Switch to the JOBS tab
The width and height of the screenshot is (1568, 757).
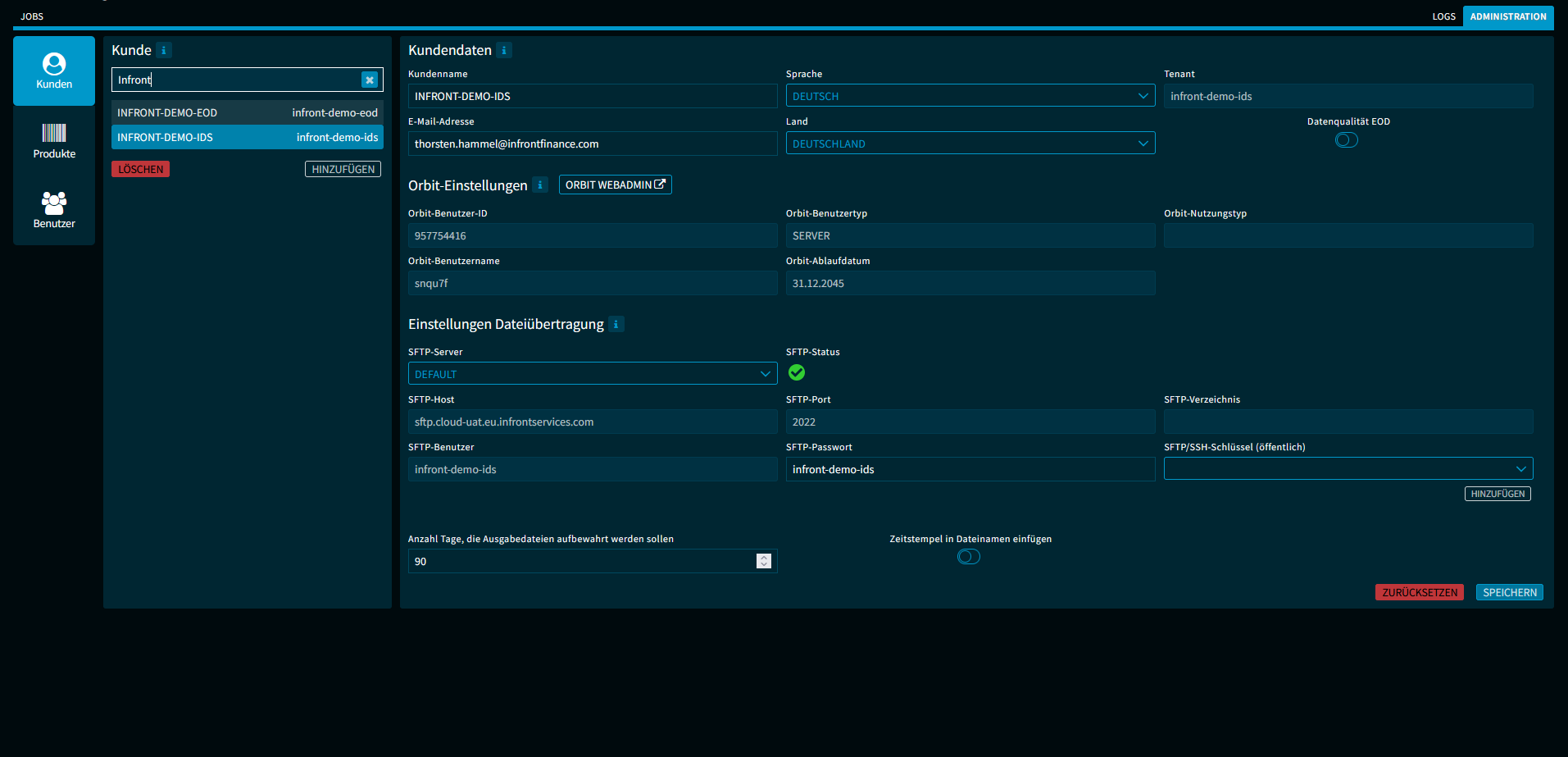tap(32, 16)
